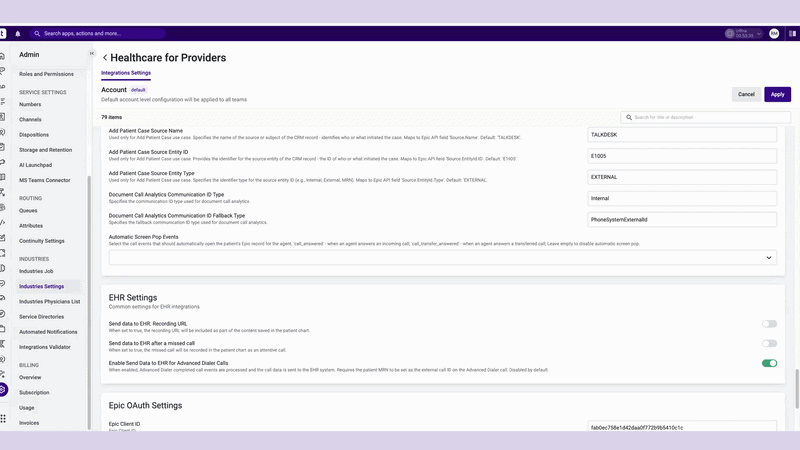The image size is (800, 450).
Task: Click the Search for title or description field
Action: [706, 117]
